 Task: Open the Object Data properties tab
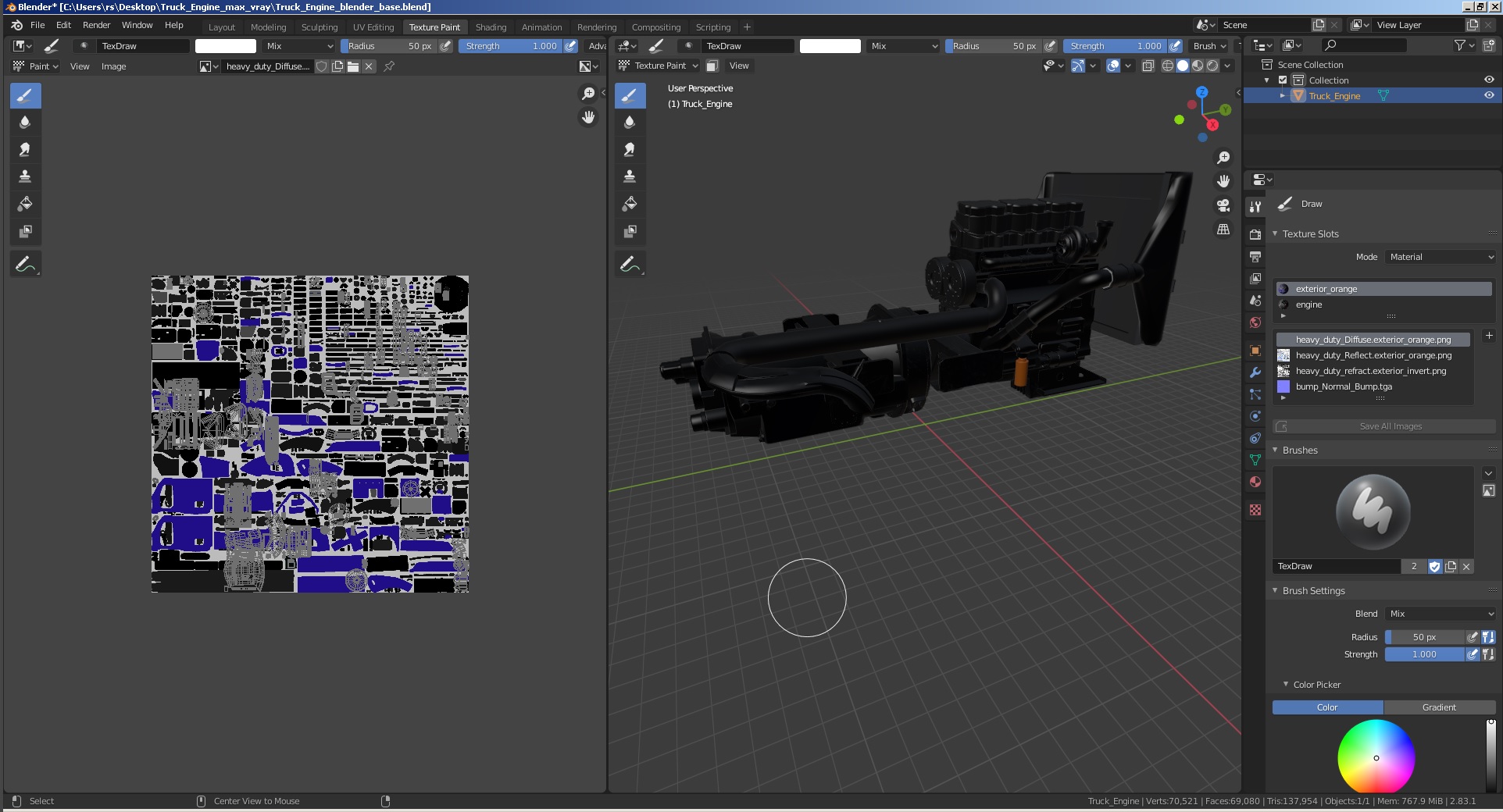point(1255,460)
